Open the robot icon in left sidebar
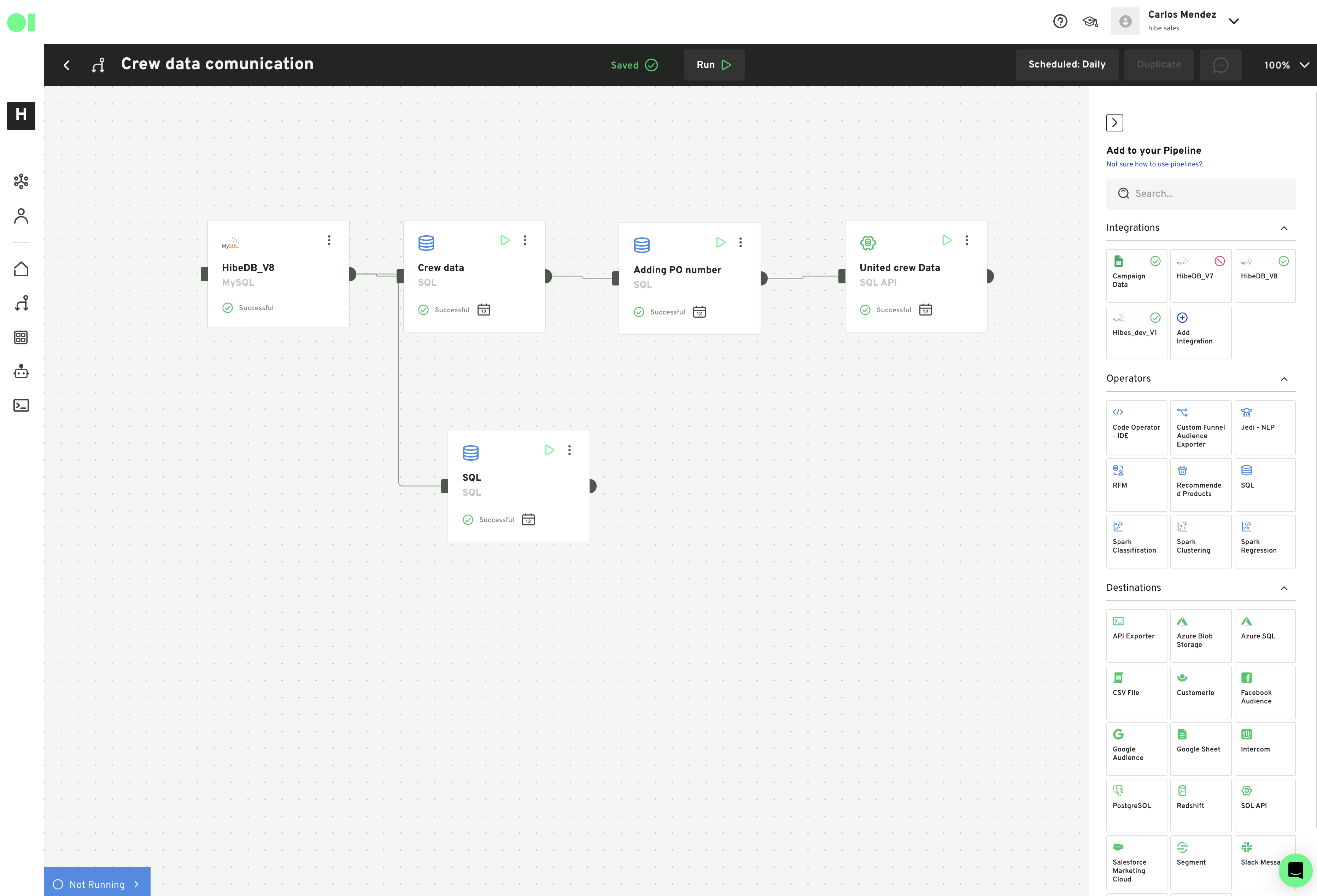Image resolution: width=1317 pixels, height=896 pixels. [21, 372]
